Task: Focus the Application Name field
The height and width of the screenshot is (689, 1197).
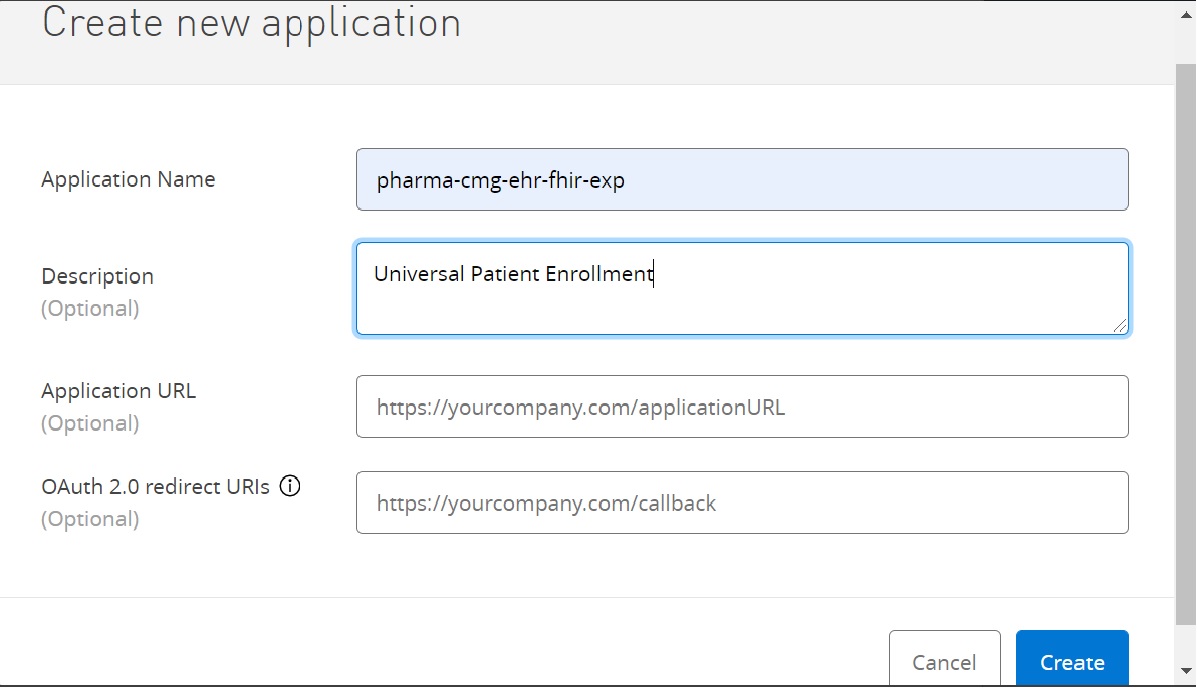Action: coord(742,180)
